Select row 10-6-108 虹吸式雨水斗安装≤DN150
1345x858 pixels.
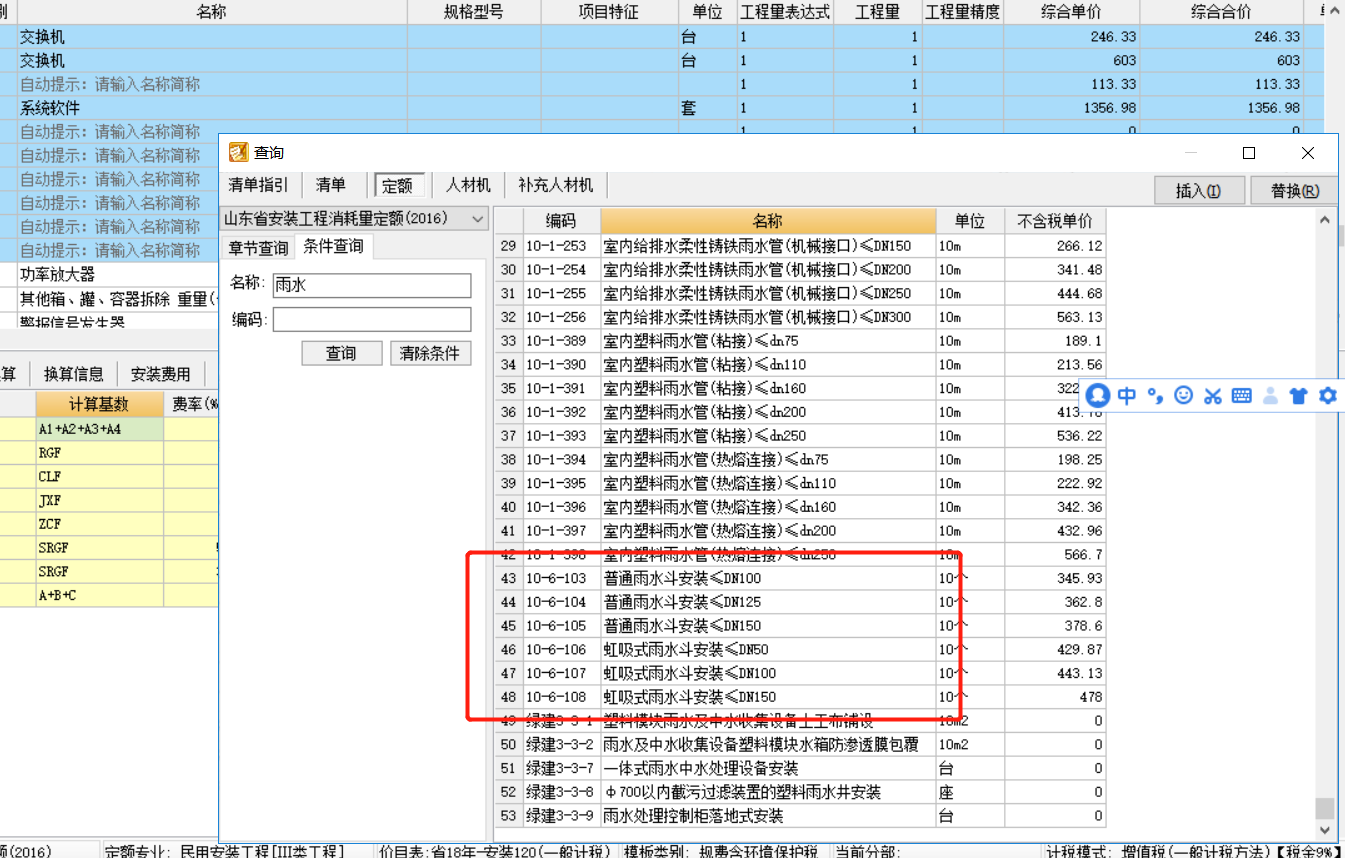[x=800, y=697]
